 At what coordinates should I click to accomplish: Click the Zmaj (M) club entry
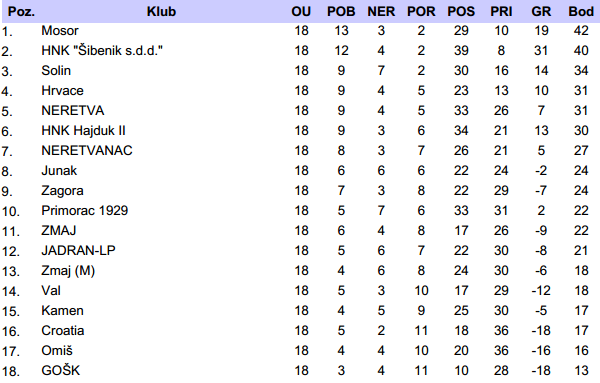coord(68,271)
